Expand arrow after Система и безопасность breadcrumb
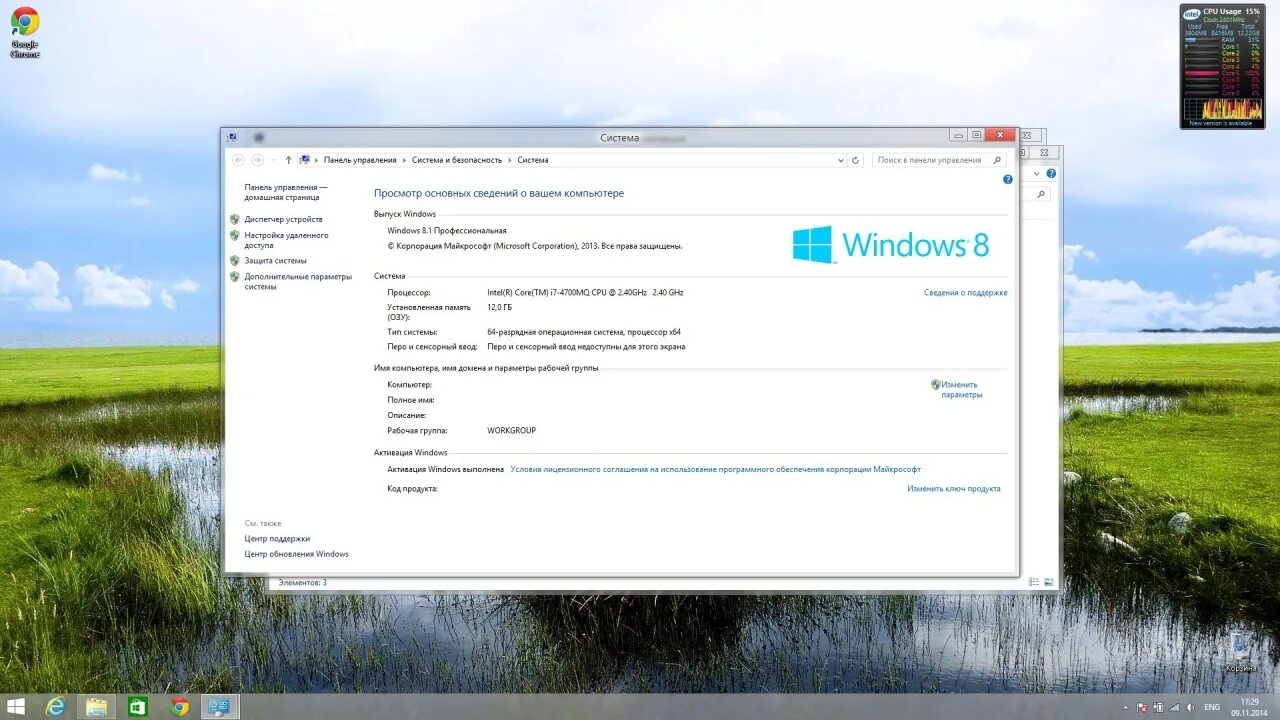The image size is (1280, 720). point(510,160)
